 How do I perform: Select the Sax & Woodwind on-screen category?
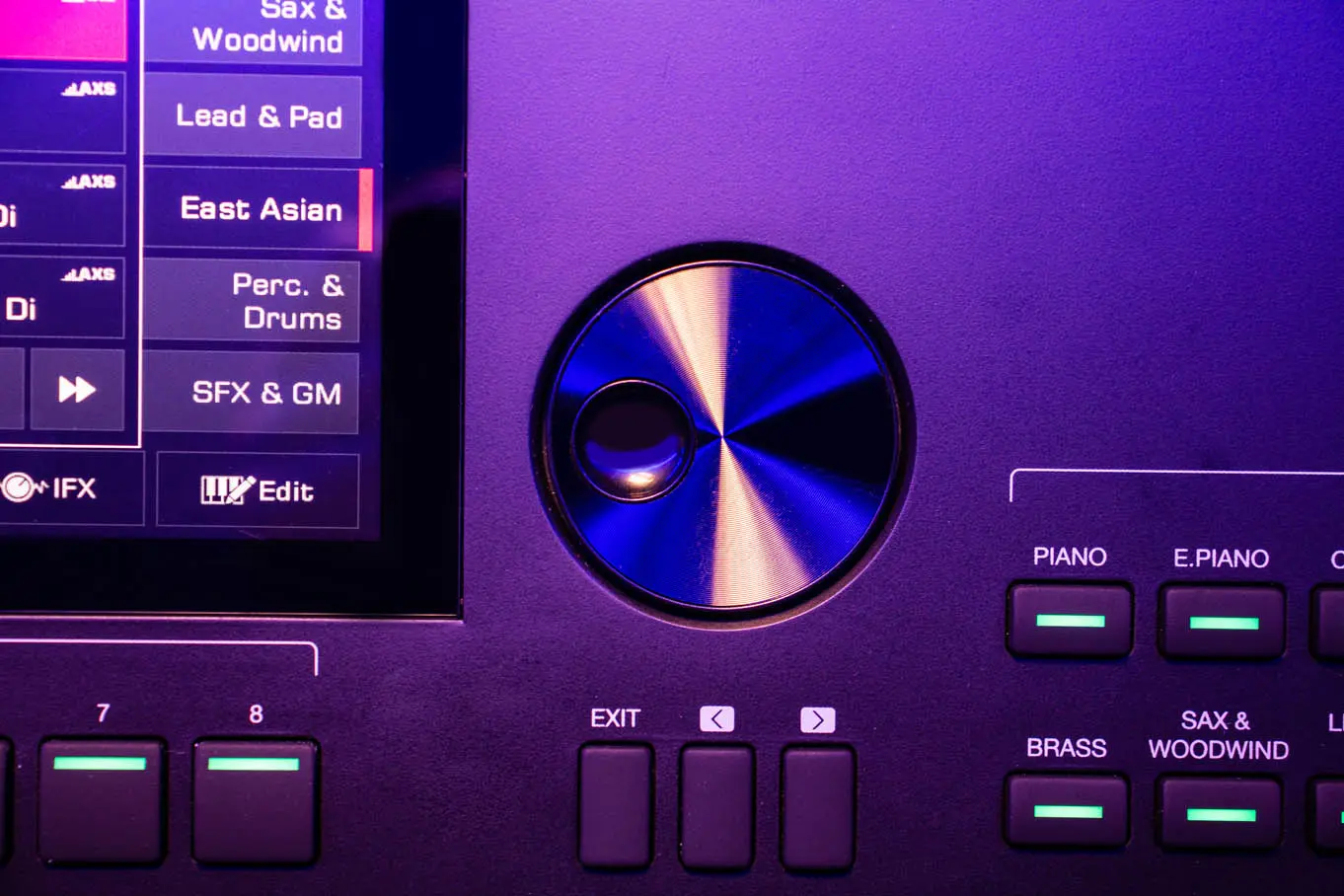254,30
